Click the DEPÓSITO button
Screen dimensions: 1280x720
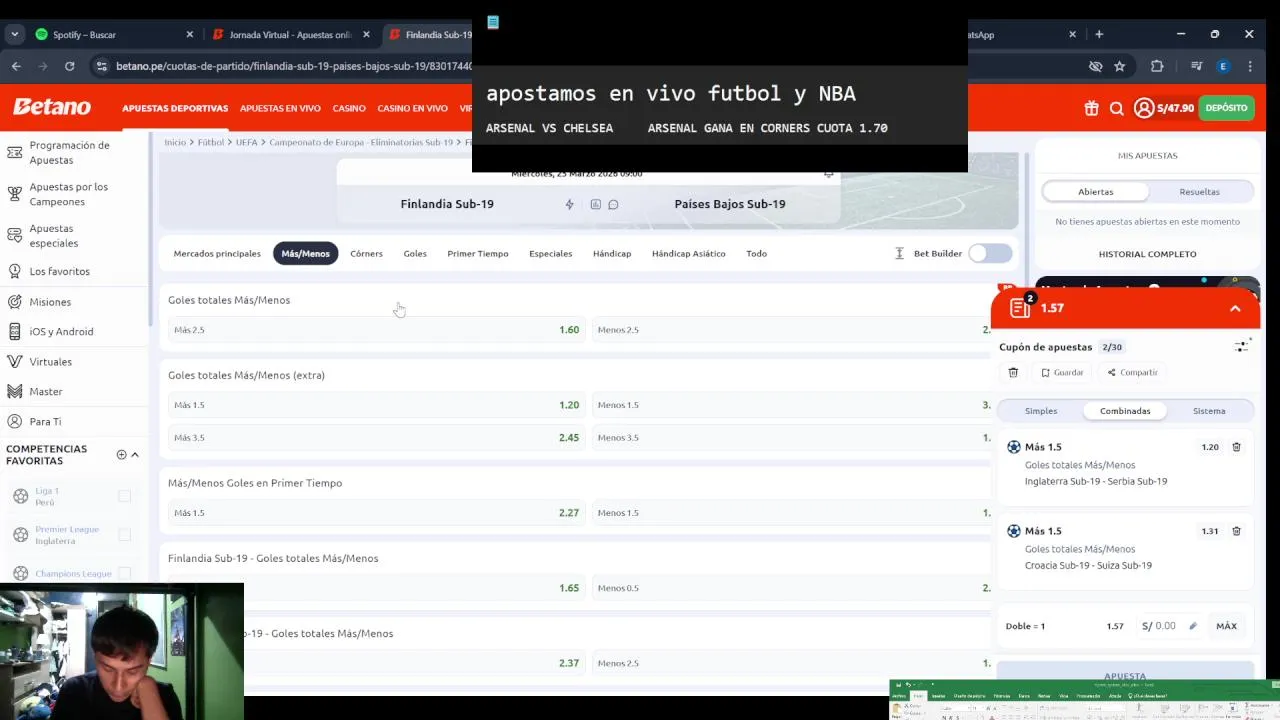pos(1226,108)
